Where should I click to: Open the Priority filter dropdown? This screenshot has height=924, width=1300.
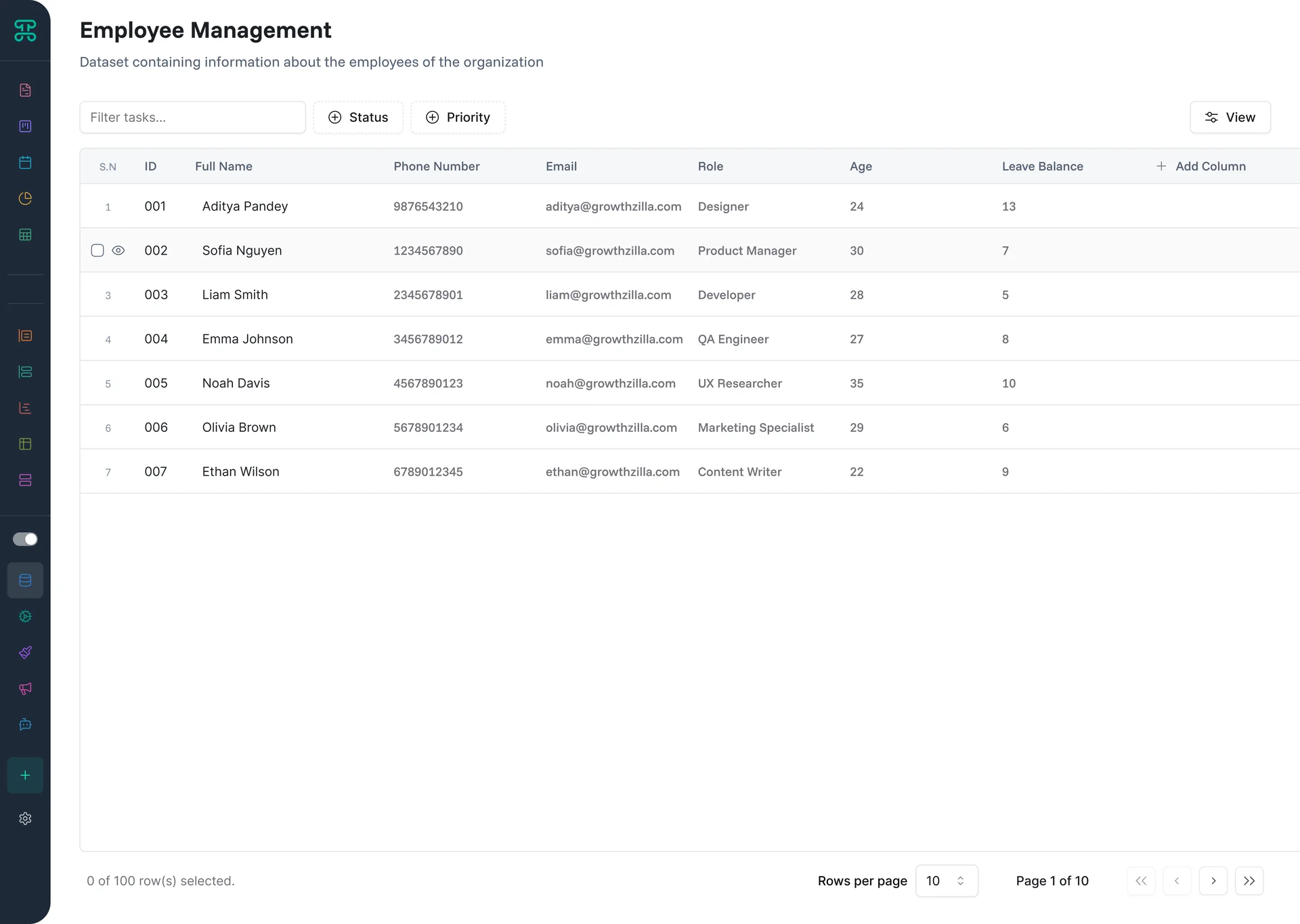458,117
